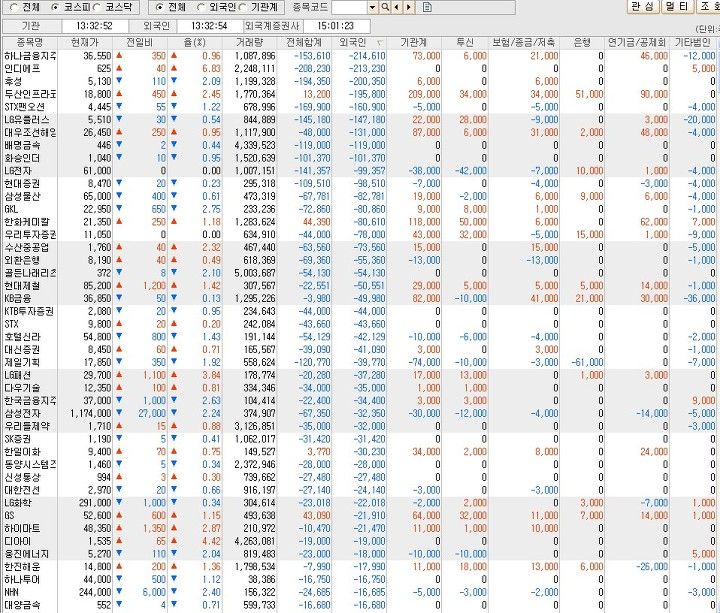
Task: Select the 삼성전자 stock row name
Action: [x=22, y=413]
